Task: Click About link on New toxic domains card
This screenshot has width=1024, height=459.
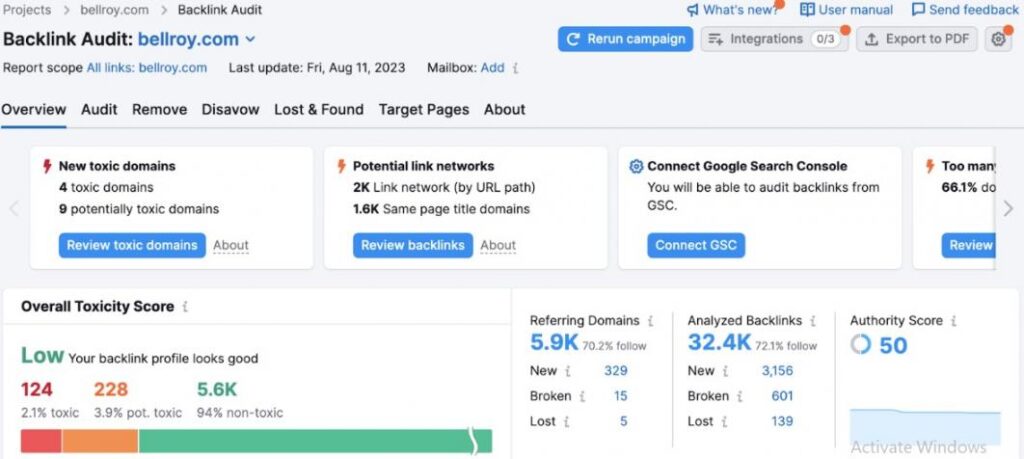Action: 231,246
